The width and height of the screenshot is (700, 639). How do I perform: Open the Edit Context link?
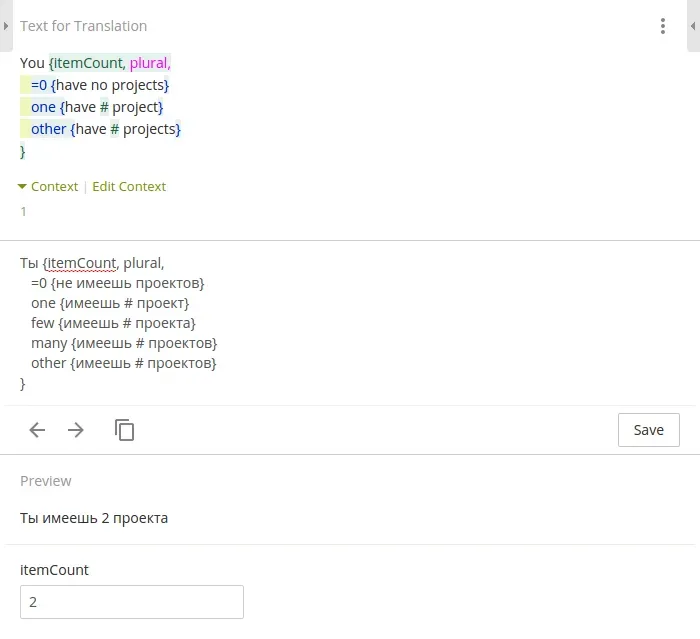pos(129,187)
